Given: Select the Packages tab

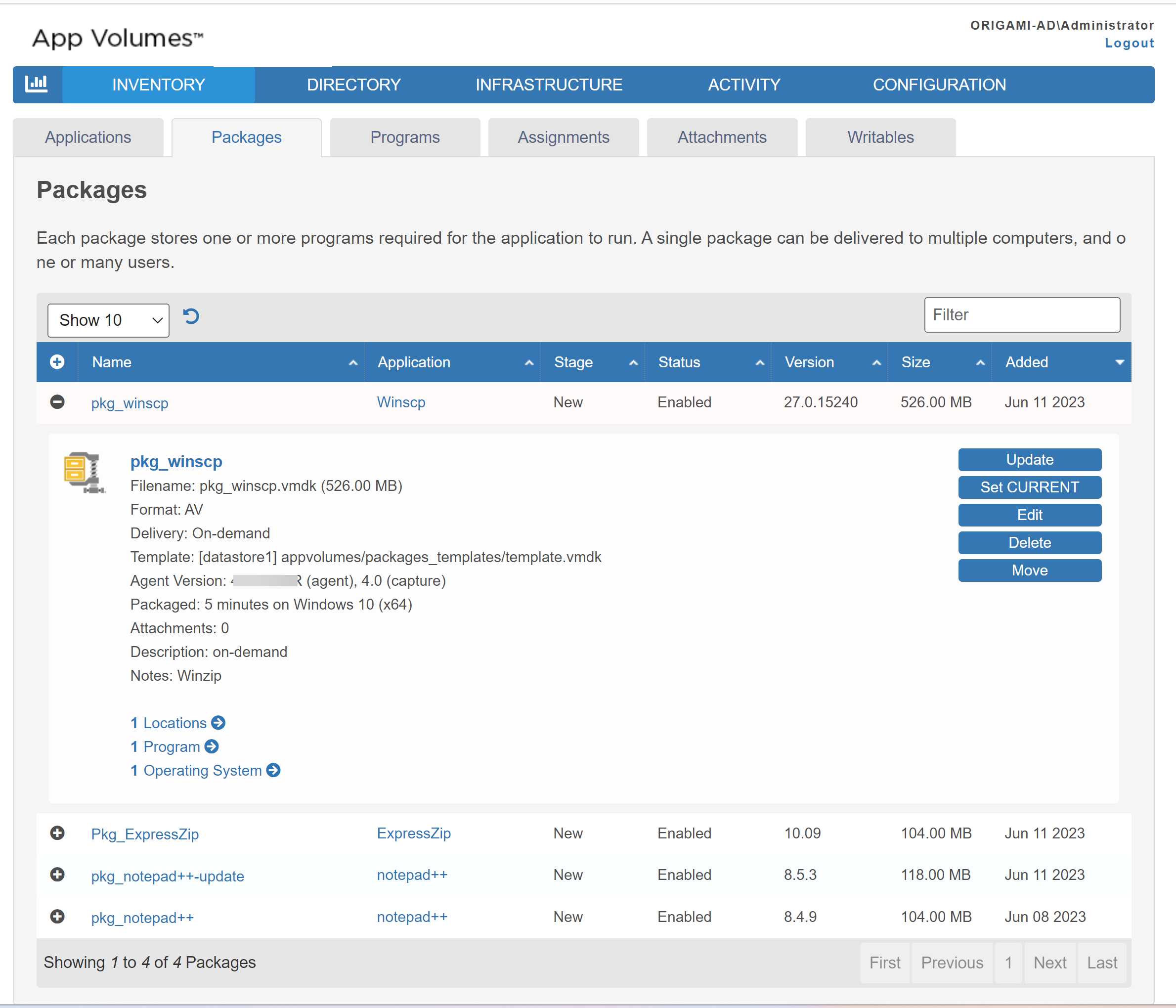Looking at the screenshot, I should (x=246, y=137).
